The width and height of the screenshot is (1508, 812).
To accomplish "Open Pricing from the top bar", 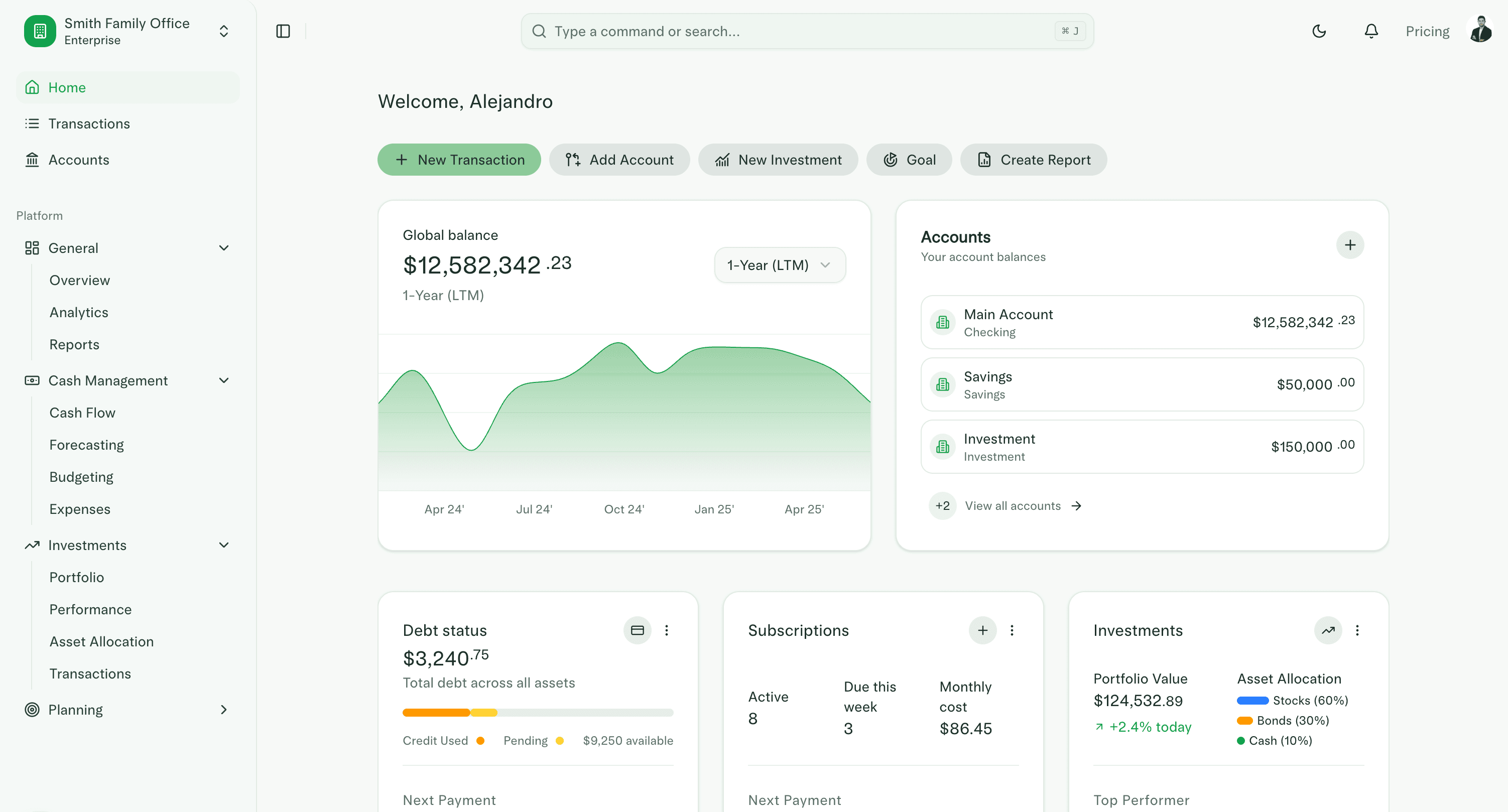I will tap(1427, 31).
